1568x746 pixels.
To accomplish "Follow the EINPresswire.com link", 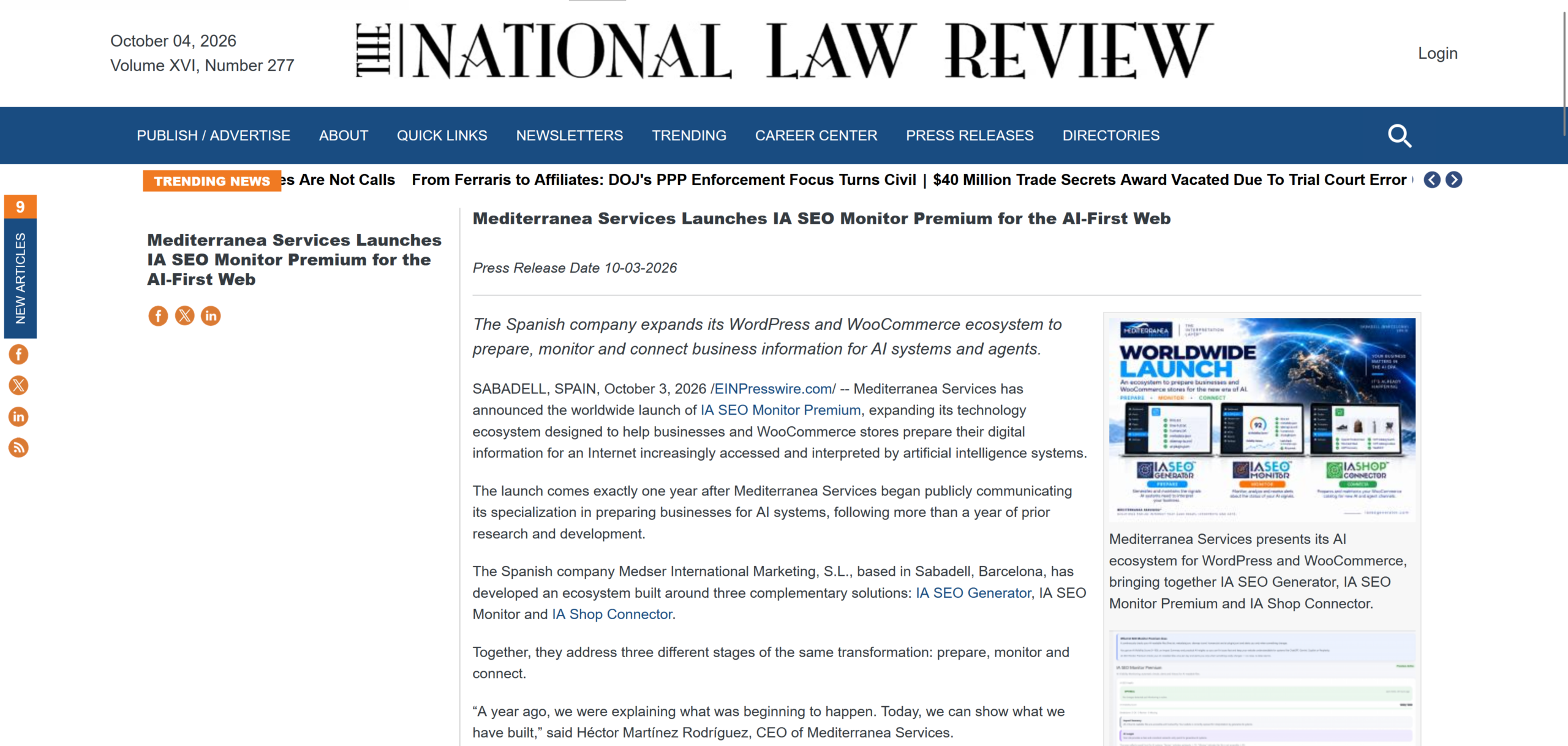I will (774, 389).
